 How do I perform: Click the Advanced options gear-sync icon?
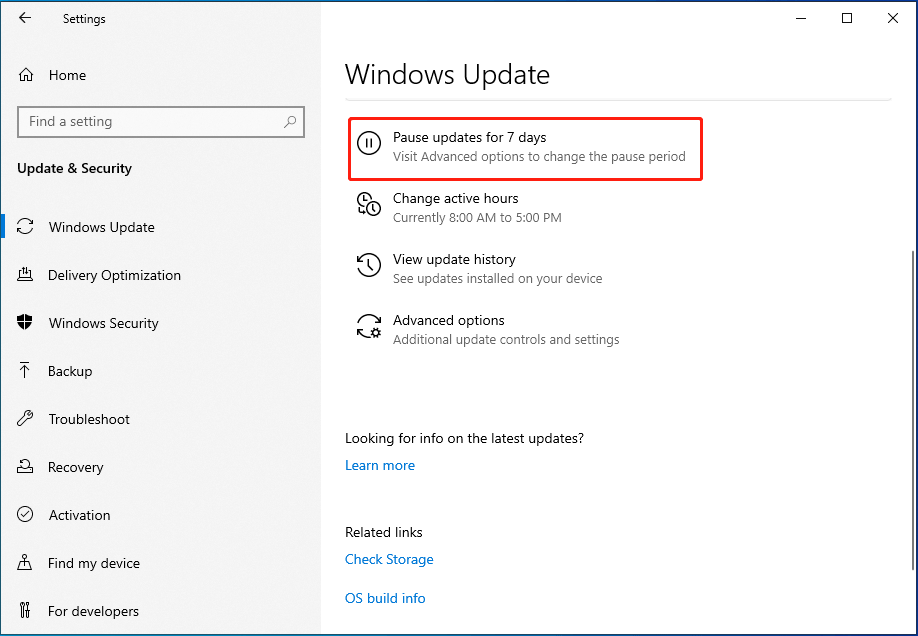(x=369, y=326)
